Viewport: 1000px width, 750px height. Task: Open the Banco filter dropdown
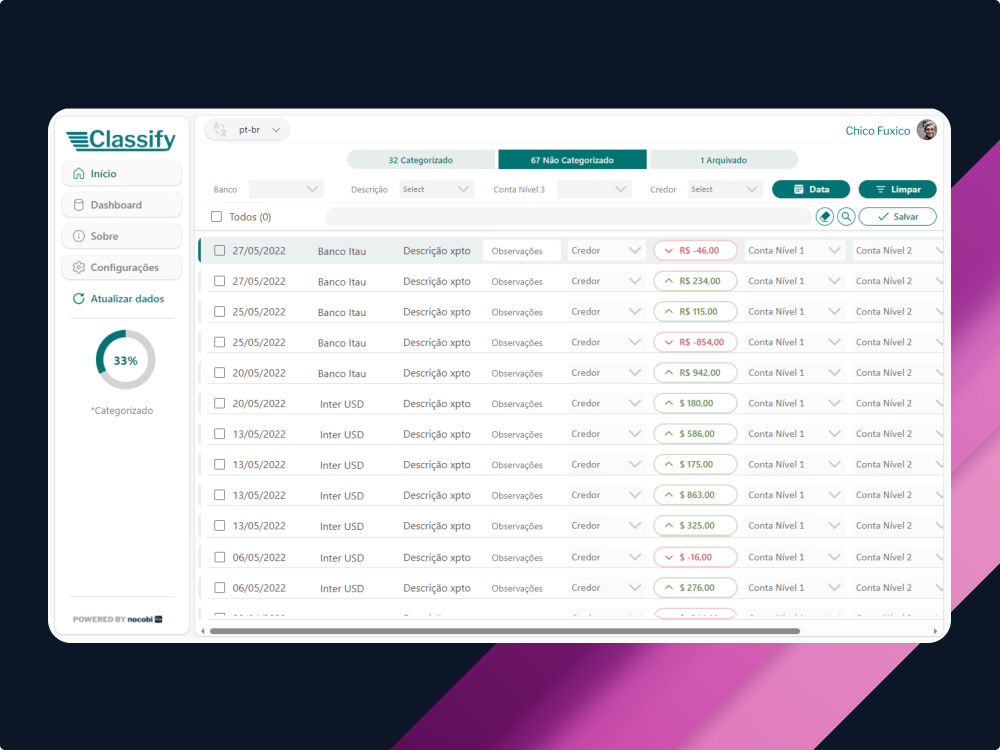coord(286,189)
